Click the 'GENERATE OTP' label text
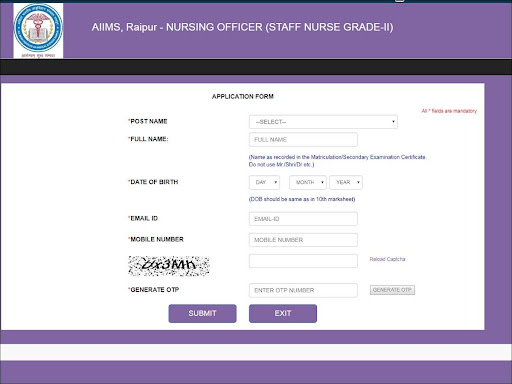The width and height of the screenshot is (512, 384). tap(154, 290)
